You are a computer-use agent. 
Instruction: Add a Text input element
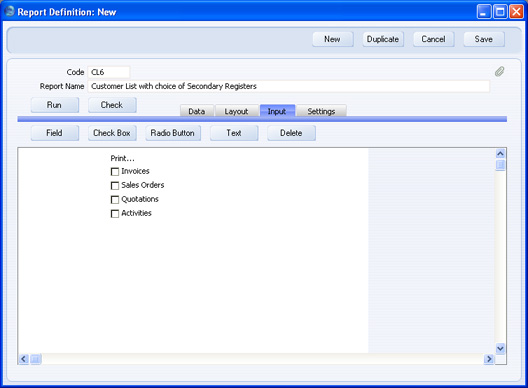coord(234,133)
